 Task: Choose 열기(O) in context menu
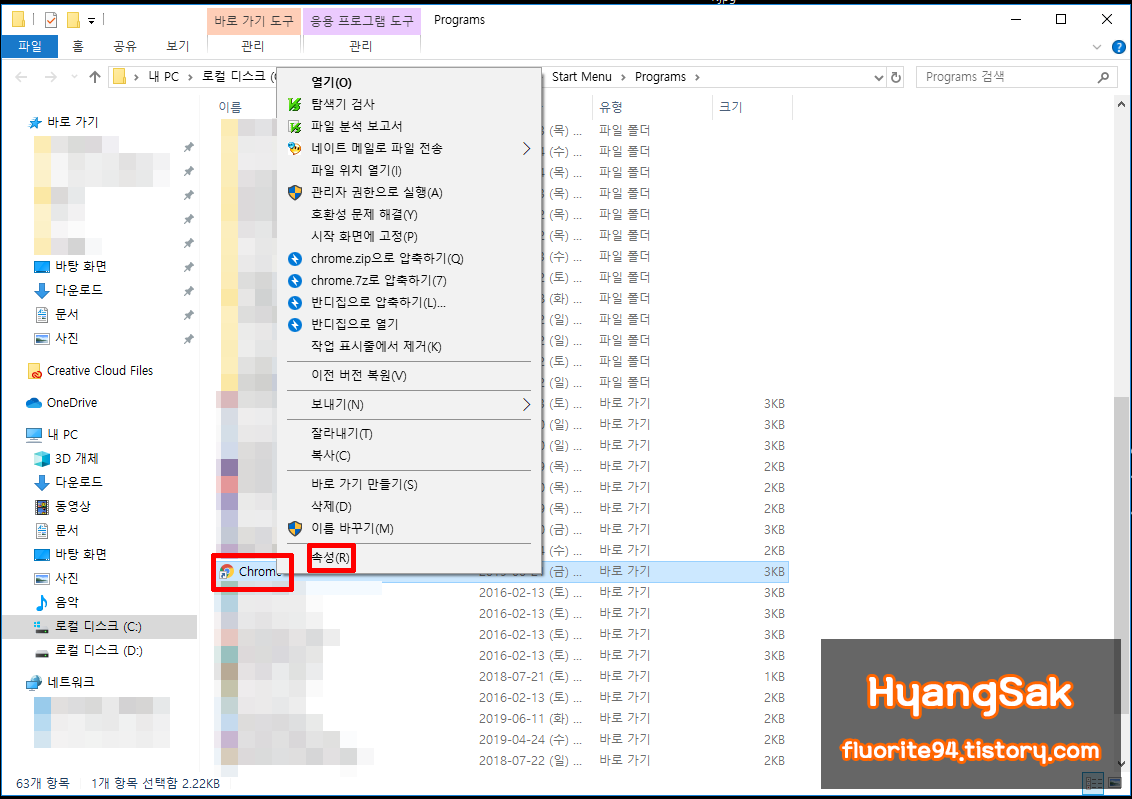(331, 82)
